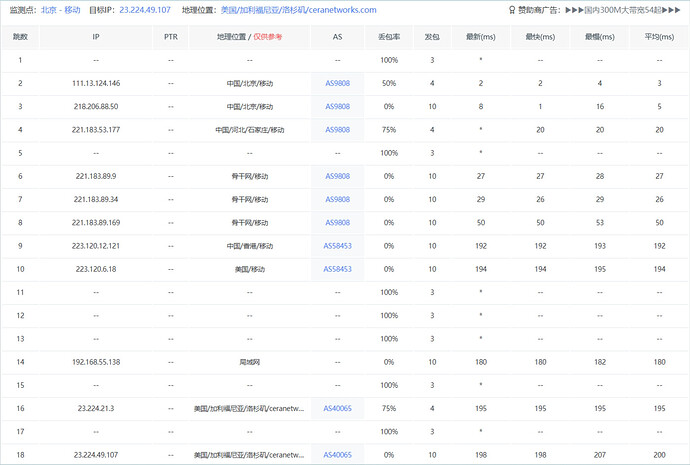Select IP cell 223.120.12.121
690x465 pixels.
point(96,246)
